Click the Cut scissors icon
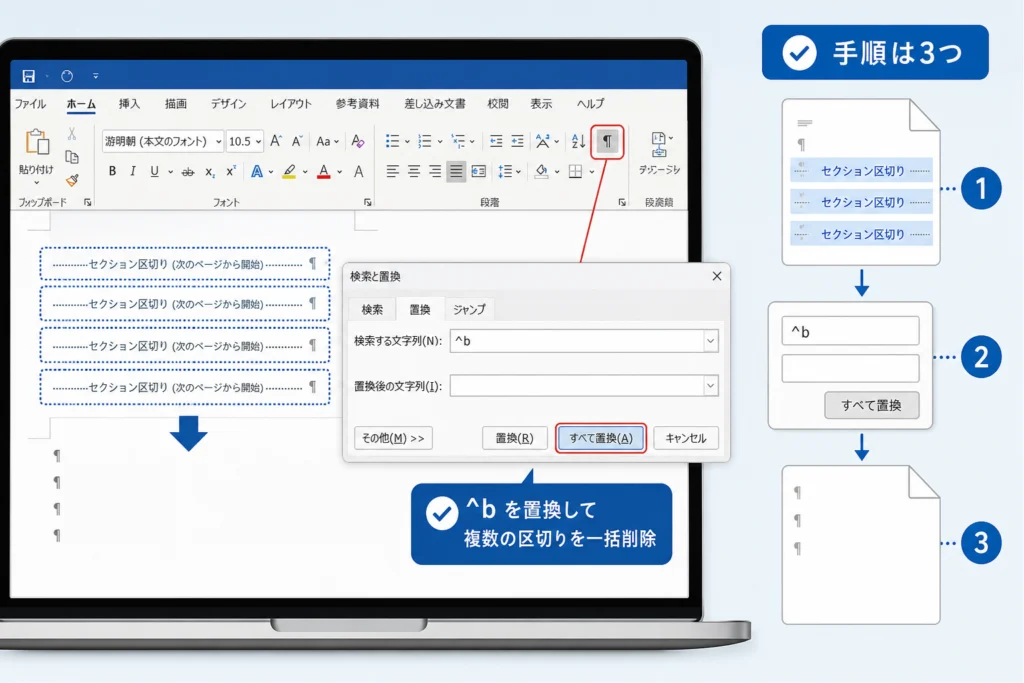The width and height of the screenshot is (1024, 683). [72, 134]
